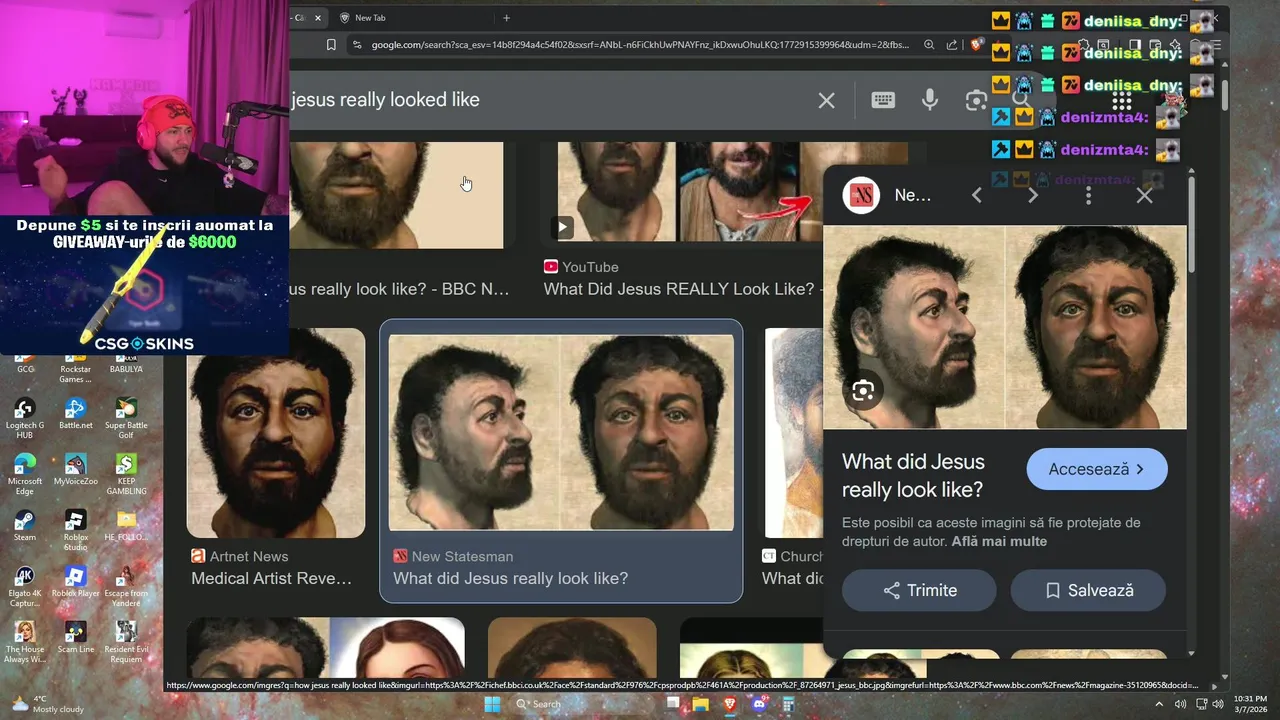Image resolution: width=1280 pixels, height=720 pixels.
Task: Search preview image with Lens overlay icon
Action: click(x=863, y=391)
